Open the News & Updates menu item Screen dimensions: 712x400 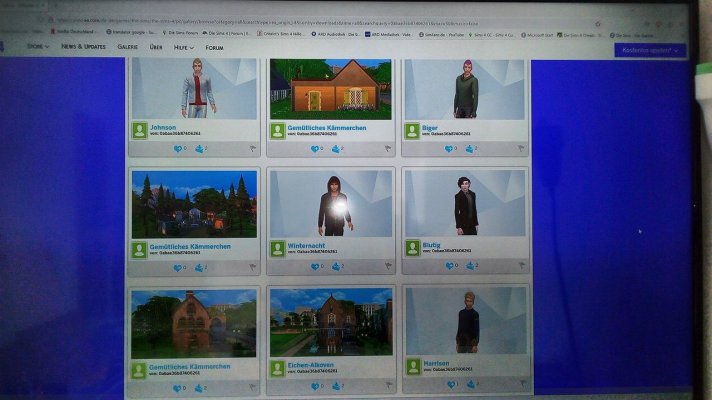coord(83,46)
